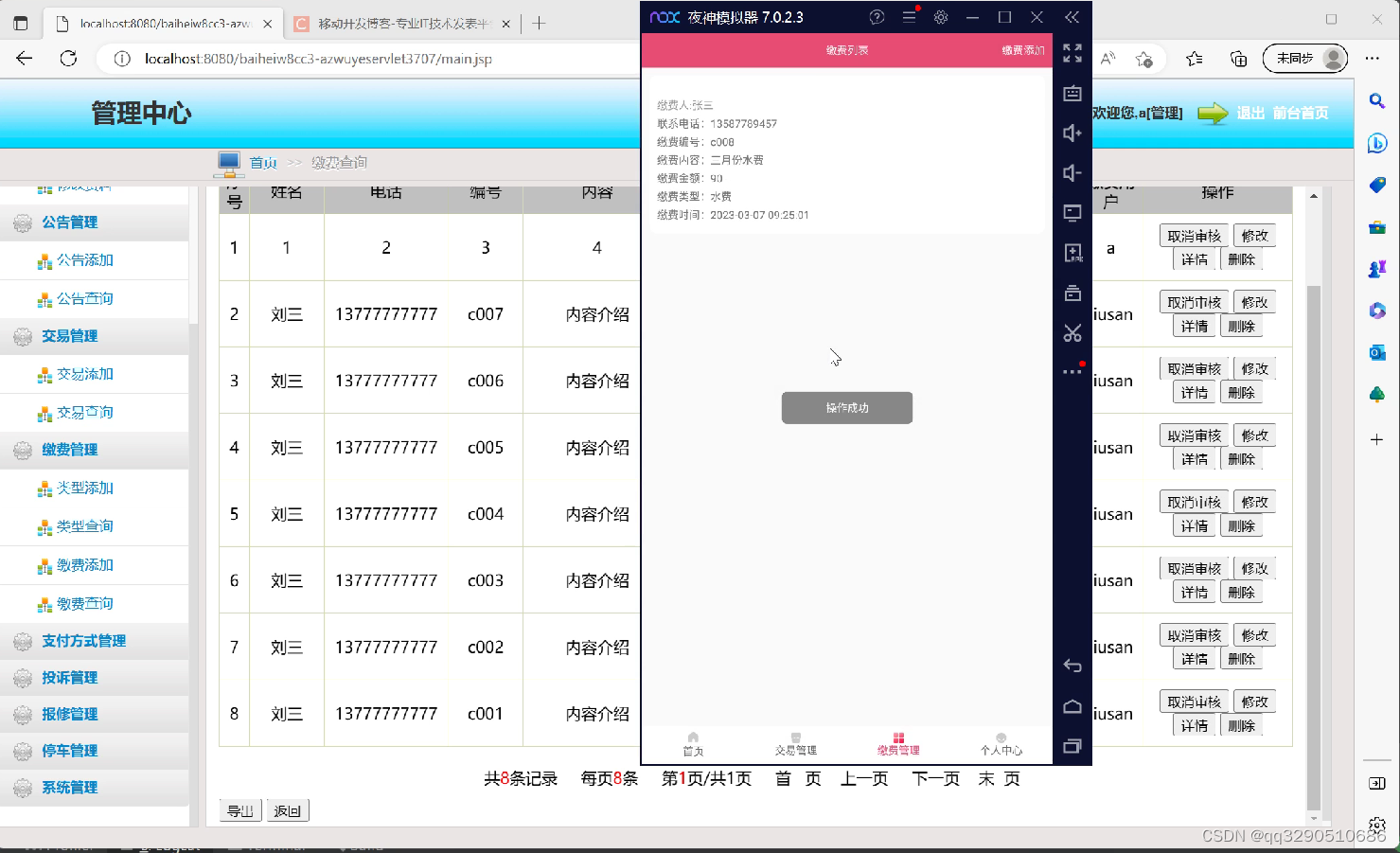The width and height of the screenshot is (1400, 853).
Task: Open browser settings and more menu
Action: (x=1372, y=59)
